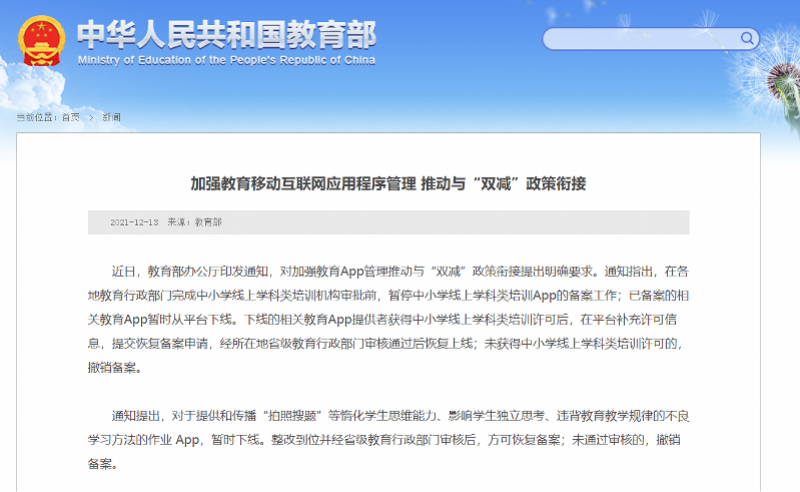
Task: Open the 新闻 breadcrumb link
Action: [x=111, y=117]
